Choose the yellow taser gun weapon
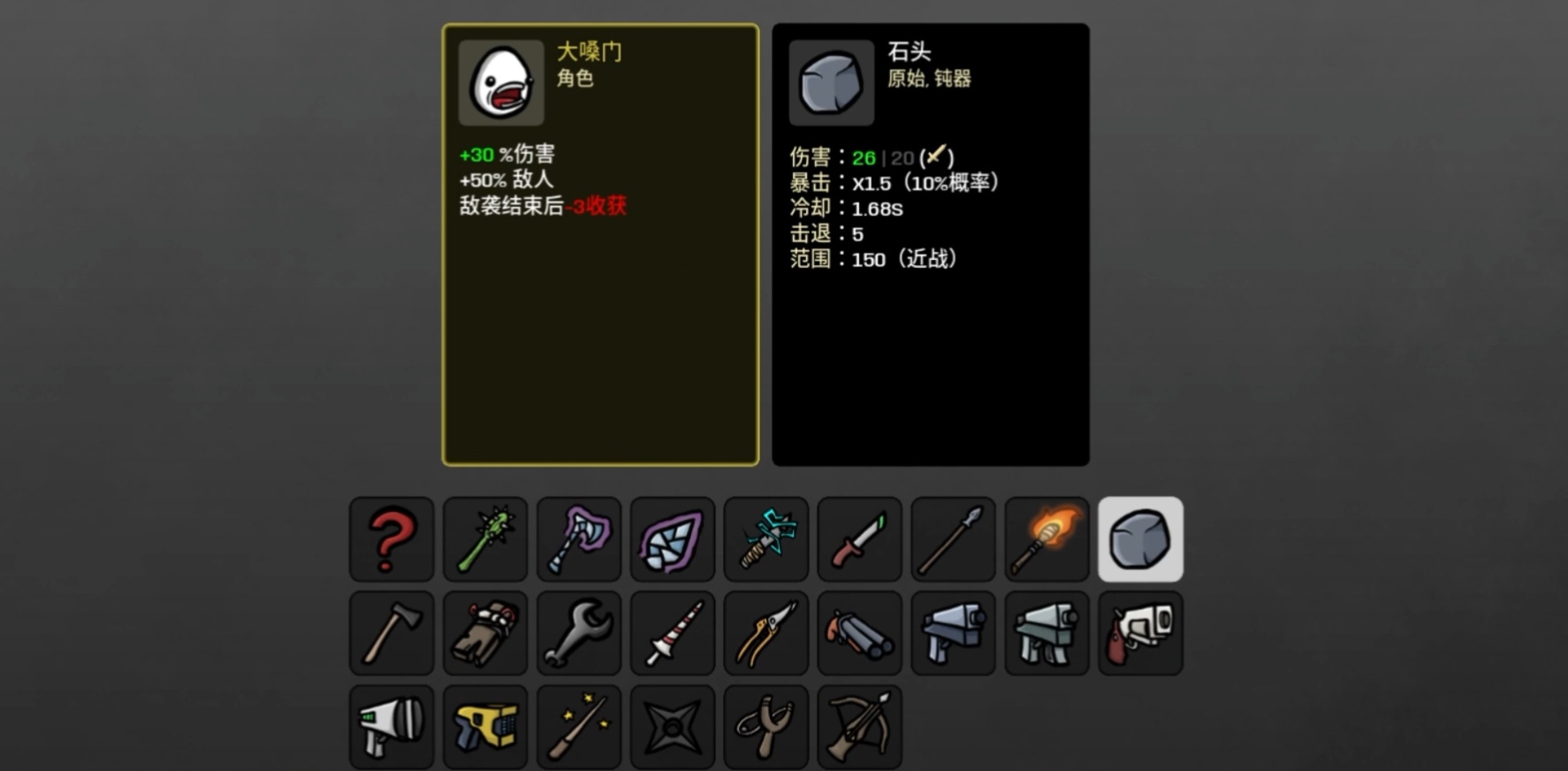 (x=485, y=727)
